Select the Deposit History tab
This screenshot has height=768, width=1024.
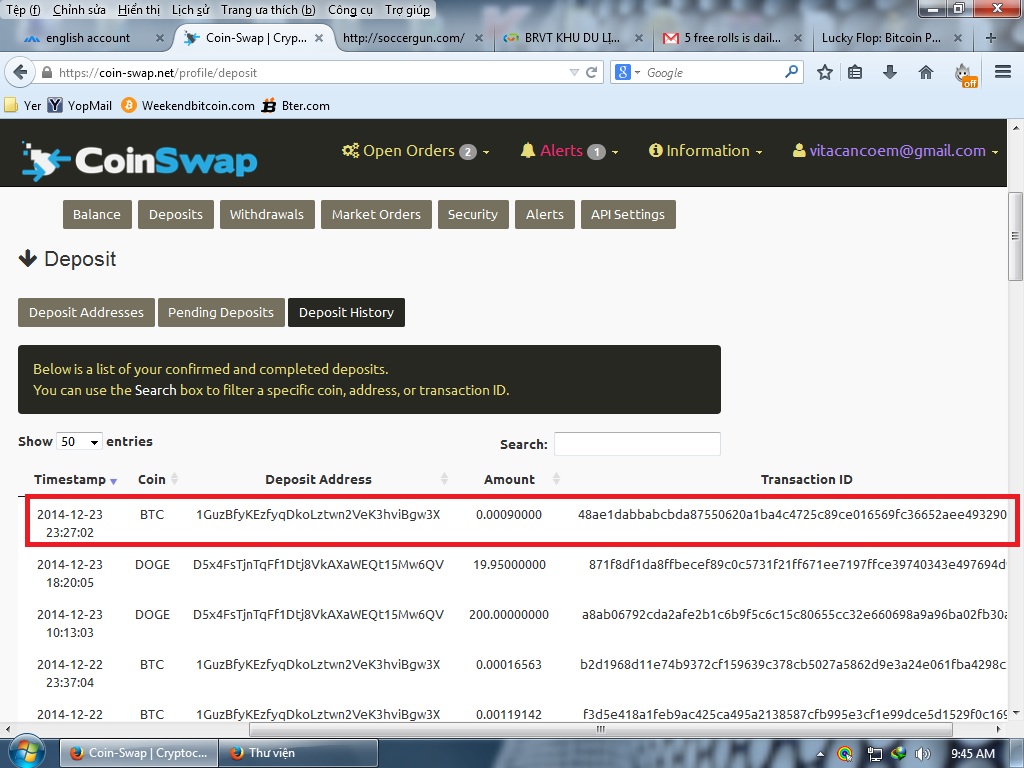[x=346, y=312]
